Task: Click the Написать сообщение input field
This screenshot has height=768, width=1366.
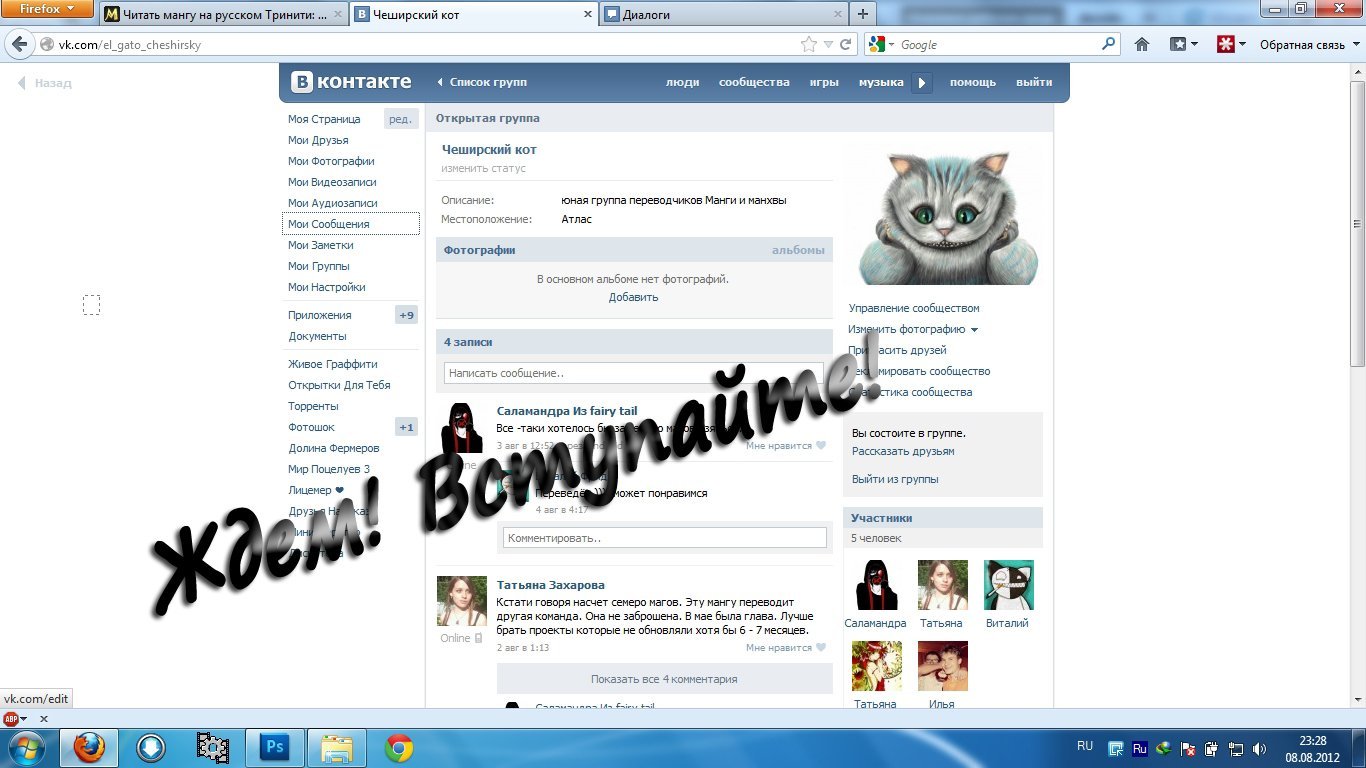Action: point(633,373)
